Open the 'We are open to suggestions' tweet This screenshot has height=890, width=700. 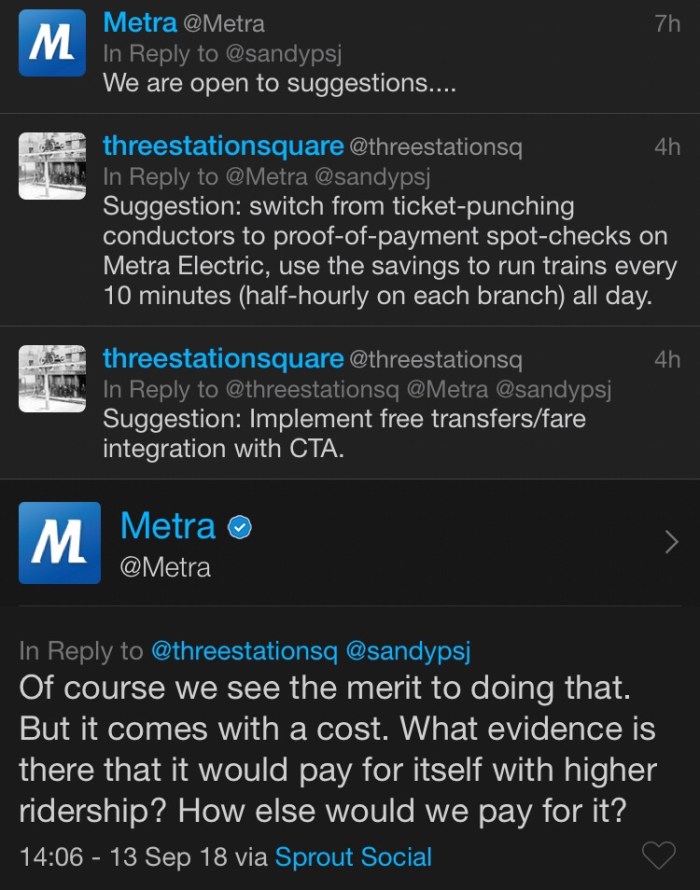280,83
